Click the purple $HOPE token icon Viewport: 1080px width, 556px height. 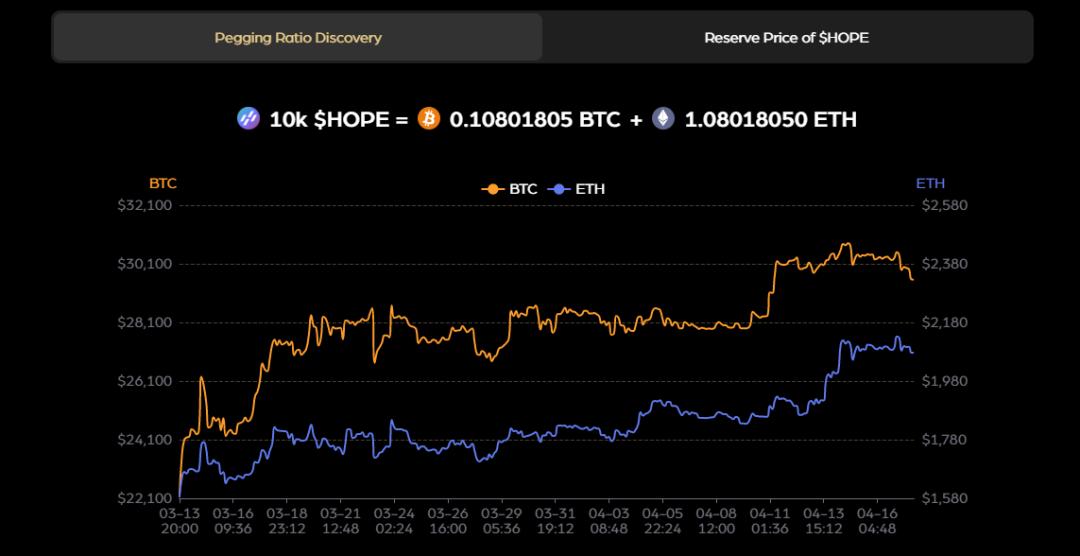[248, 119]
